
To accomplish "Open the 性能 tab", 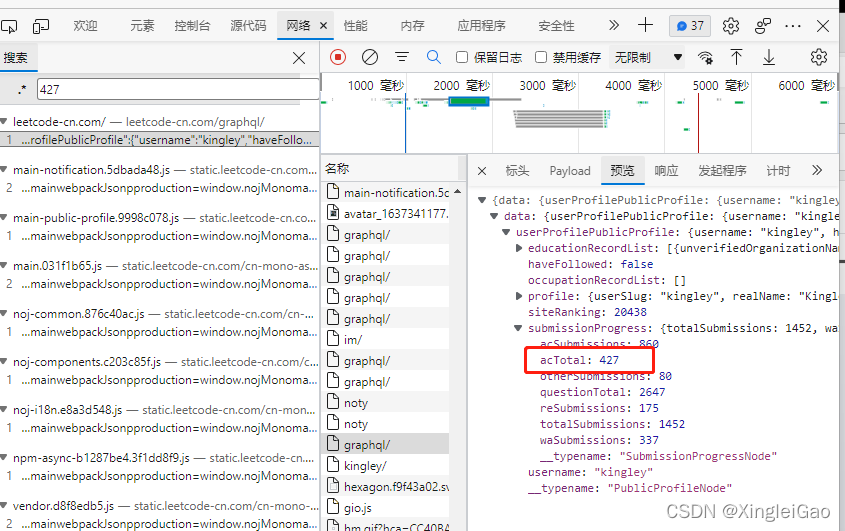I will [355, 26].
